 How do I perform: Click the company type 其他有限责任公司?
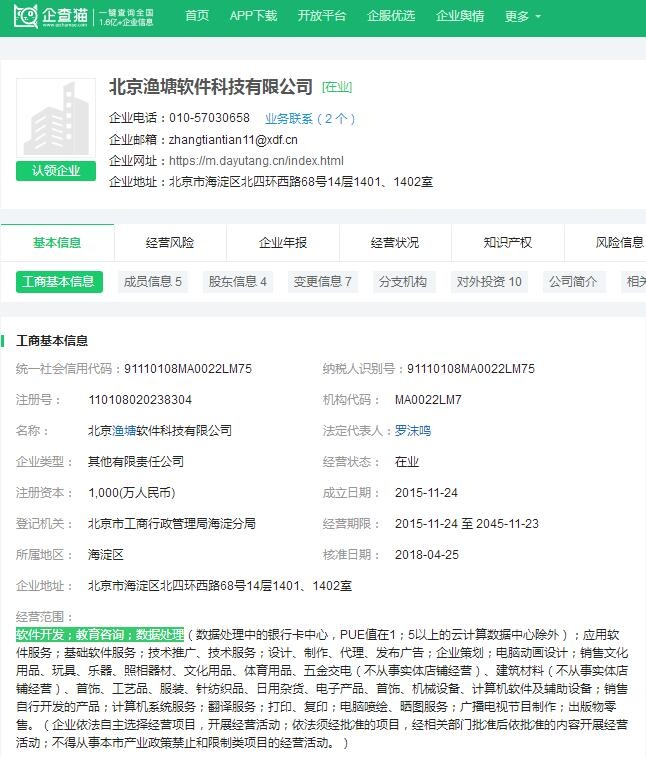click(136, 462)
